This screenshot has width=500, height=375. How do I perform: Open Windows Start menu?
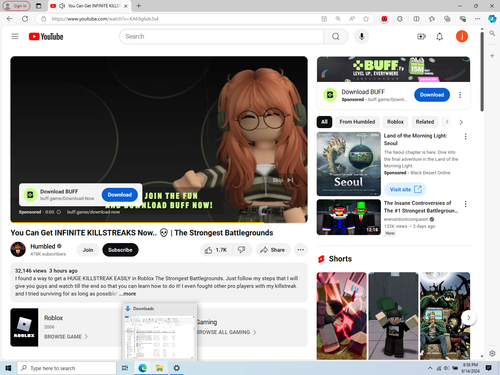[8, 368]
